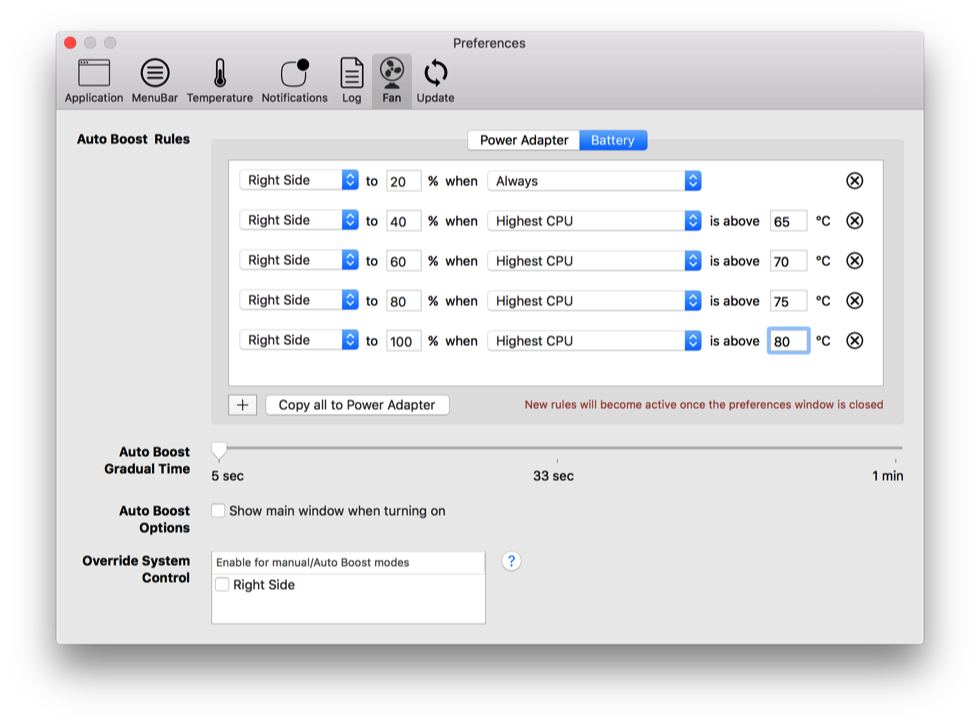Click 'Copy all to Power Adapter' button
Image resolution: width=980 pixels, height=724 pixels.
pos(357,405)
